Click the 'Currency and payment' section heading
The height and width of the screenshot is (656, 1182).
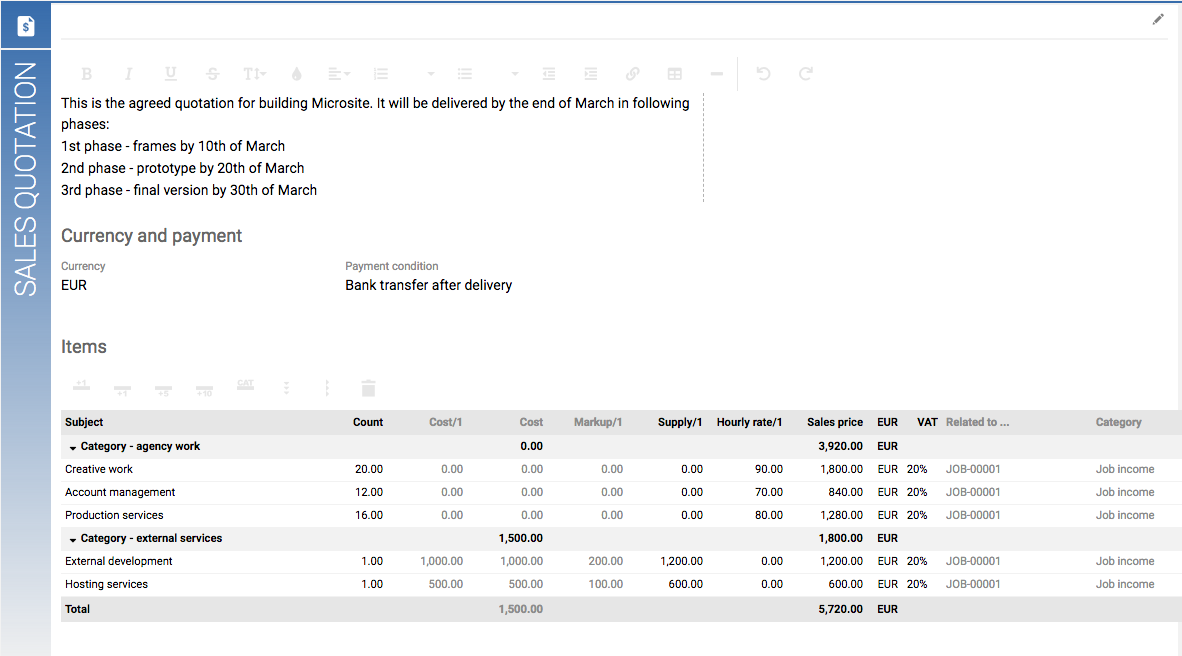coord(152,236)
